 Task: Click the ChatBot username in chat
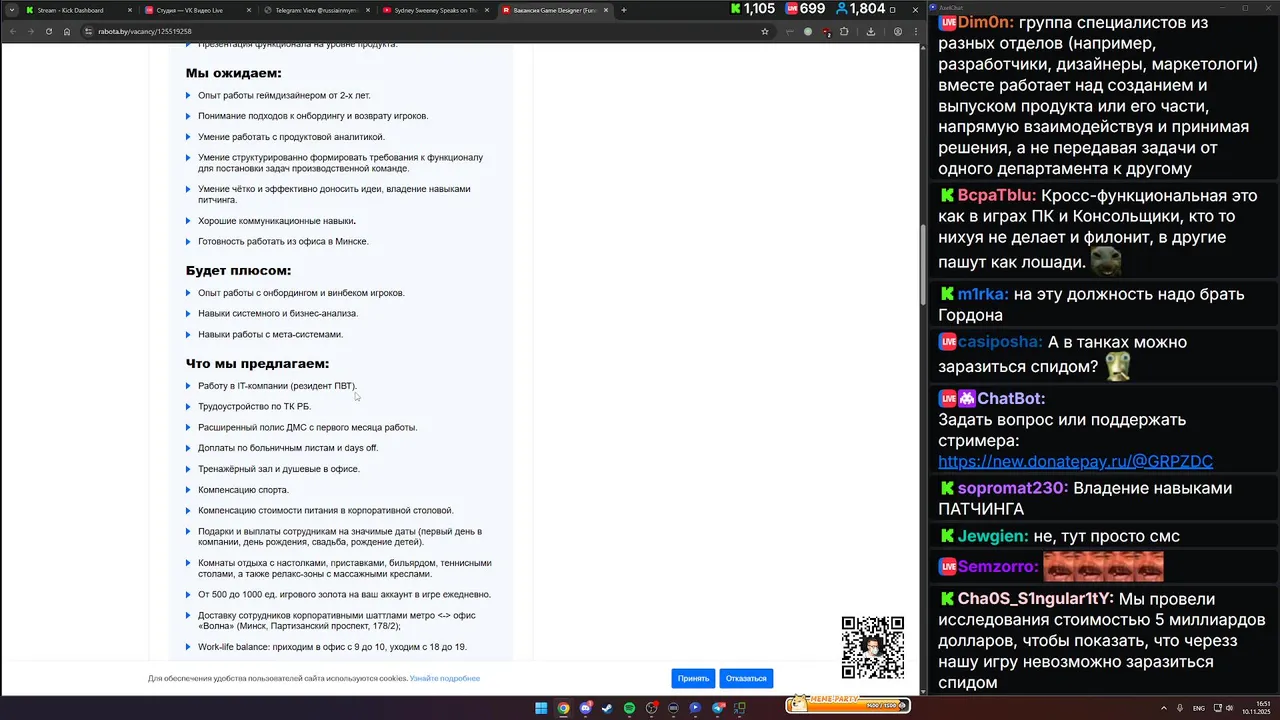(x=1011, y=399)
